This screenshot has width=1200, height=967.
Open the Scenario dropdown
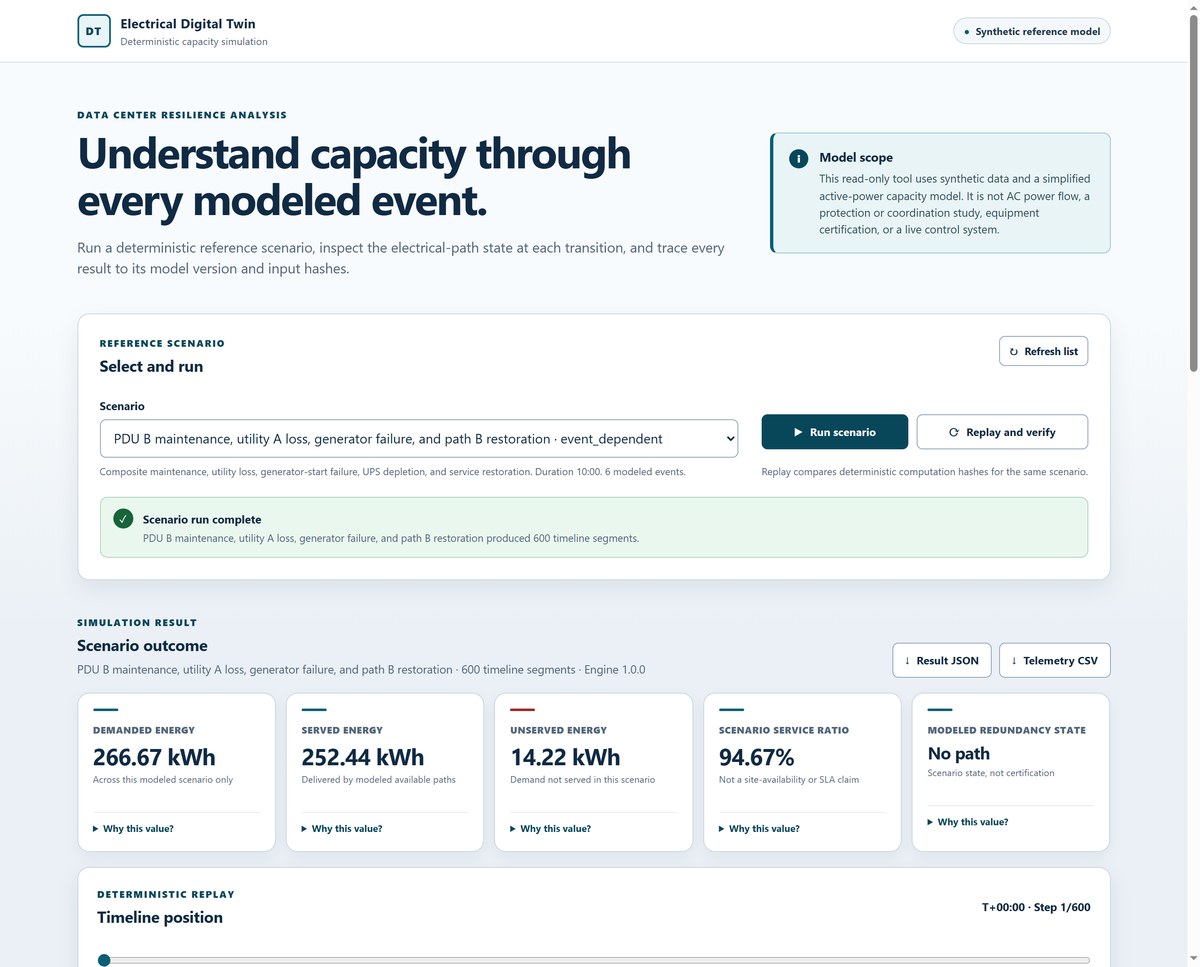coord(419,438)
